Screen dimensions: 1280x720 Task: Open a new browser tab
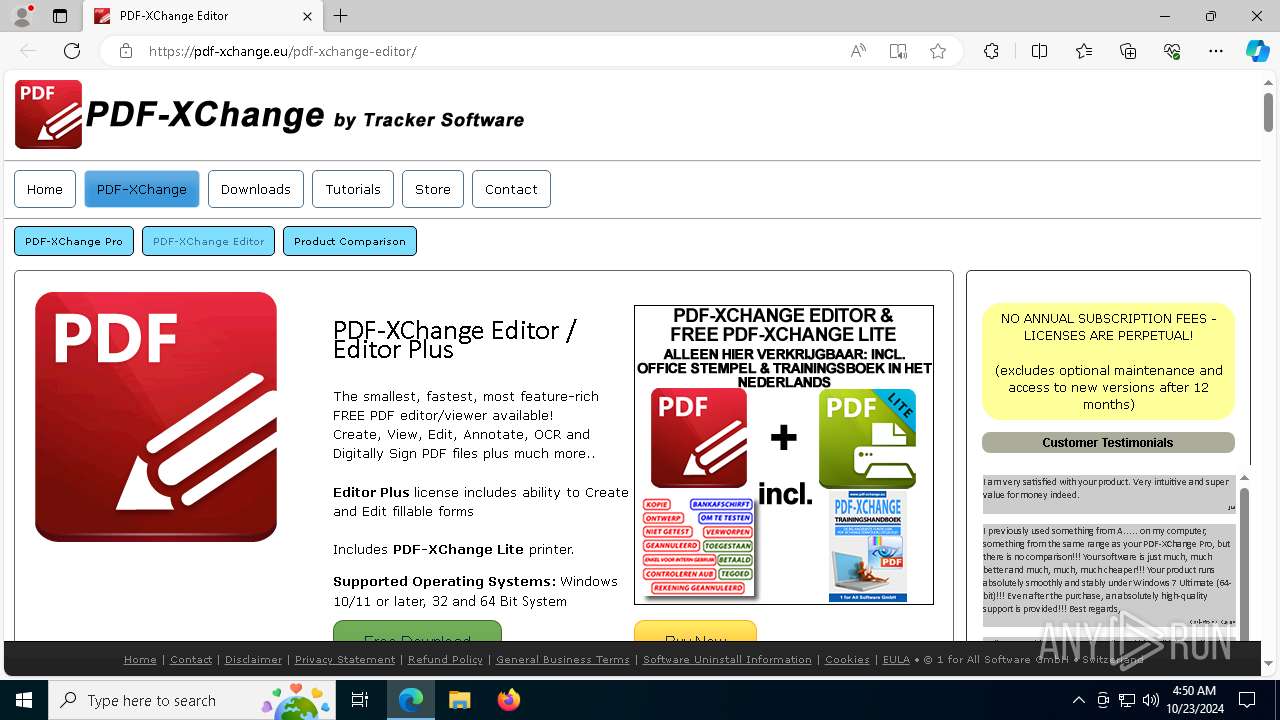(340, 16)
